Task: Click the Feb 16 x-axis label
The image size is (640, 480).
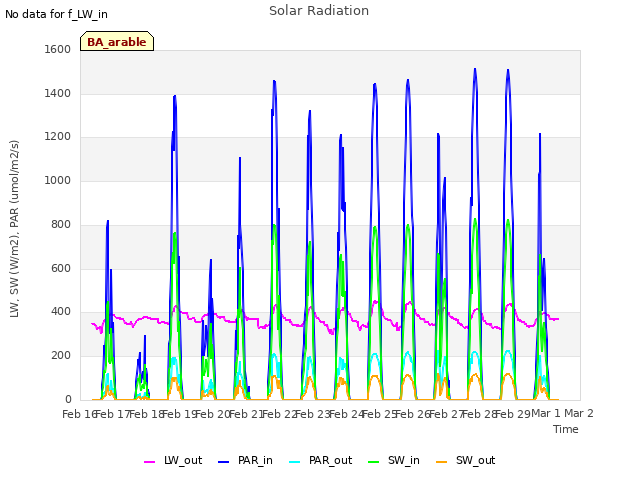Action: click(79, 414)
